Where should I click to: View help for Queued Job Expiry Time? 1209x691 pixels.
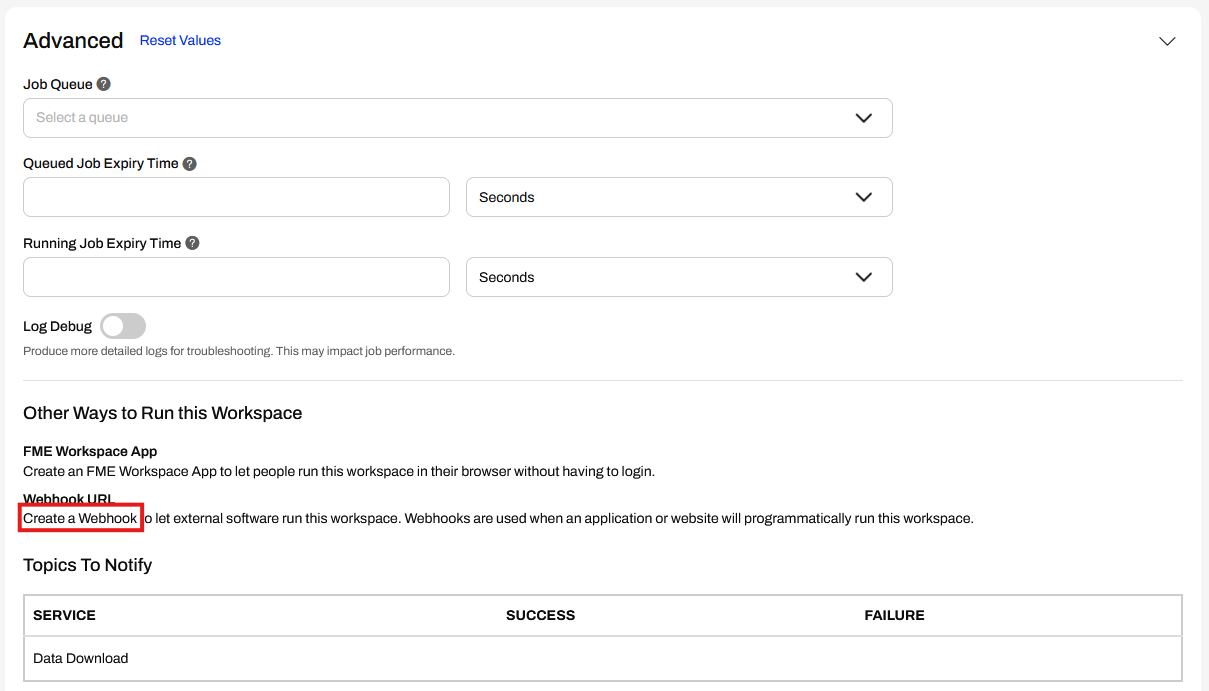(x=190, y=163)
